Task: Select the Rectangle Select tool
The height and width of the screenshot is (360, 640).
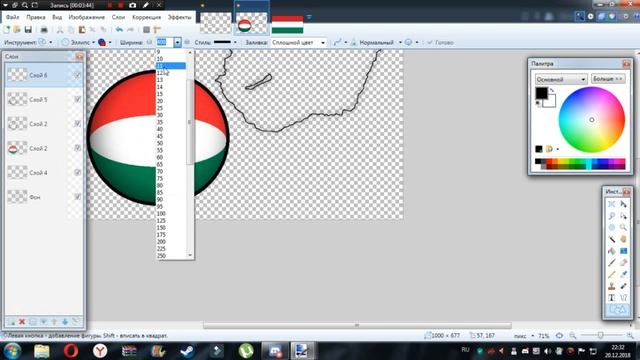Action: click(611, 204)
